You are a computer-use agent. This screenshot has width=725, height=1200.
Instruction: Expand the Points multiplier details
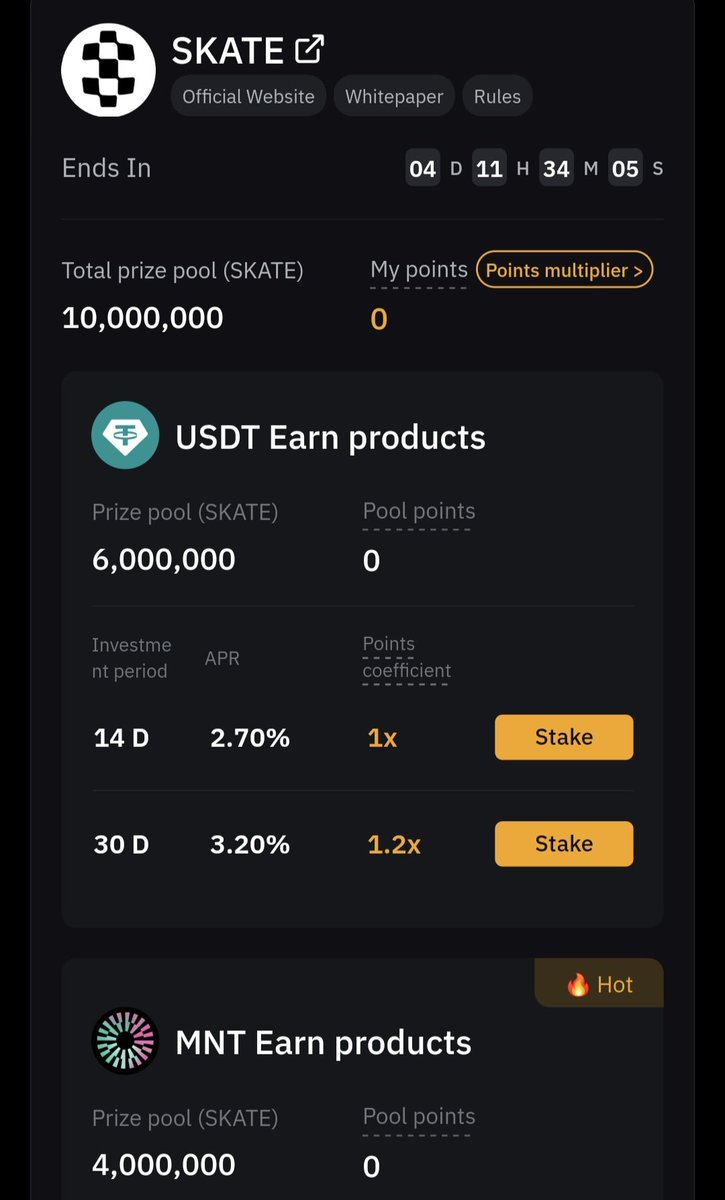pyautogui.click(x=564, y=270)
